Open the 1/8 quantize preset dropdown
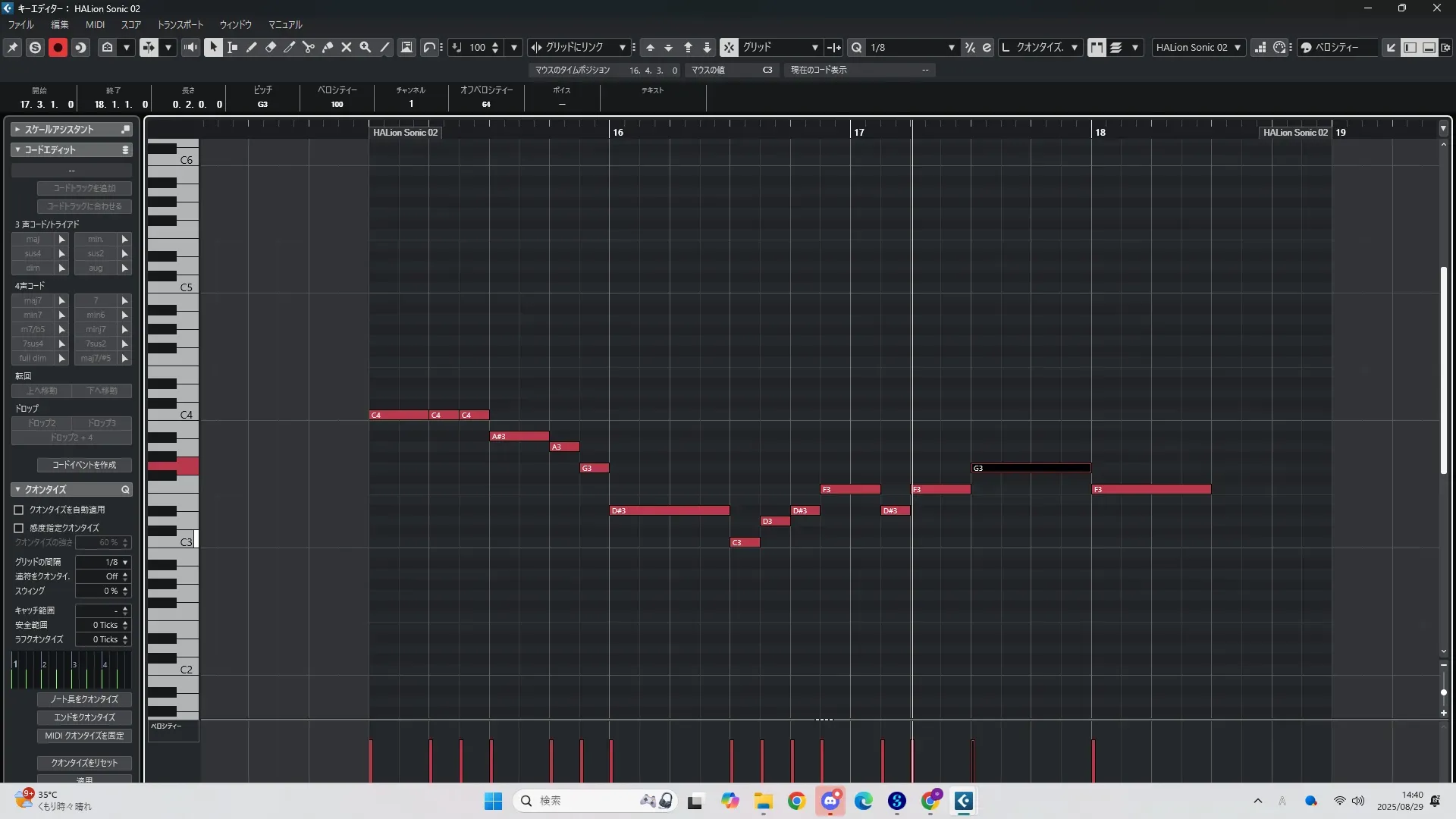 (951, 47)
